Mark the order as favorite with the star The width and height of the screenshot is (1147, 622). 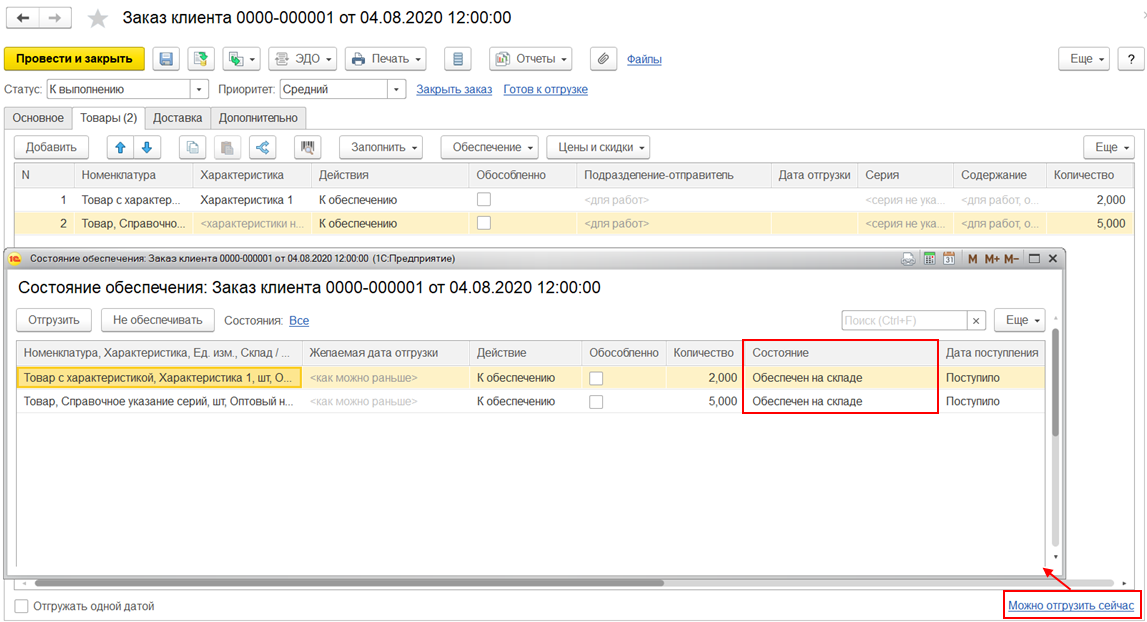[97, 18]
